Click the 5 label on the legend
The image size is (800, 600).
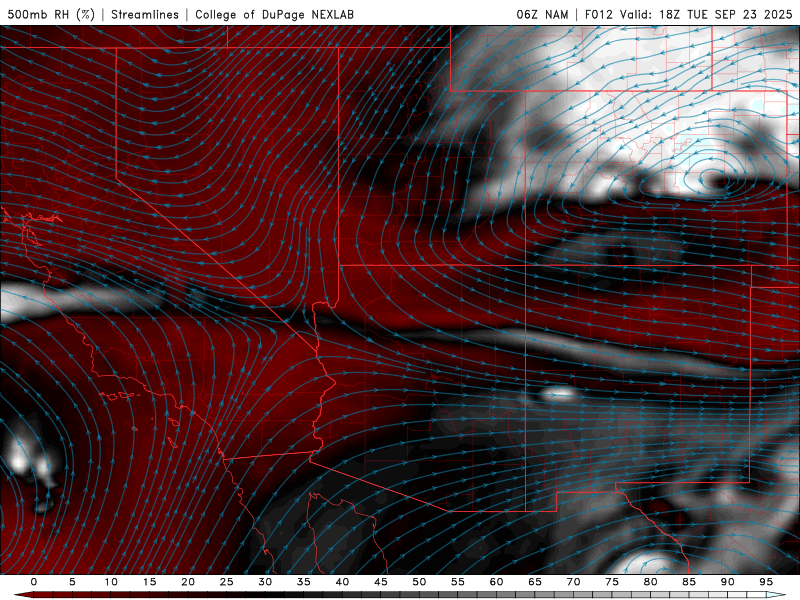click(x=72, y=582)
